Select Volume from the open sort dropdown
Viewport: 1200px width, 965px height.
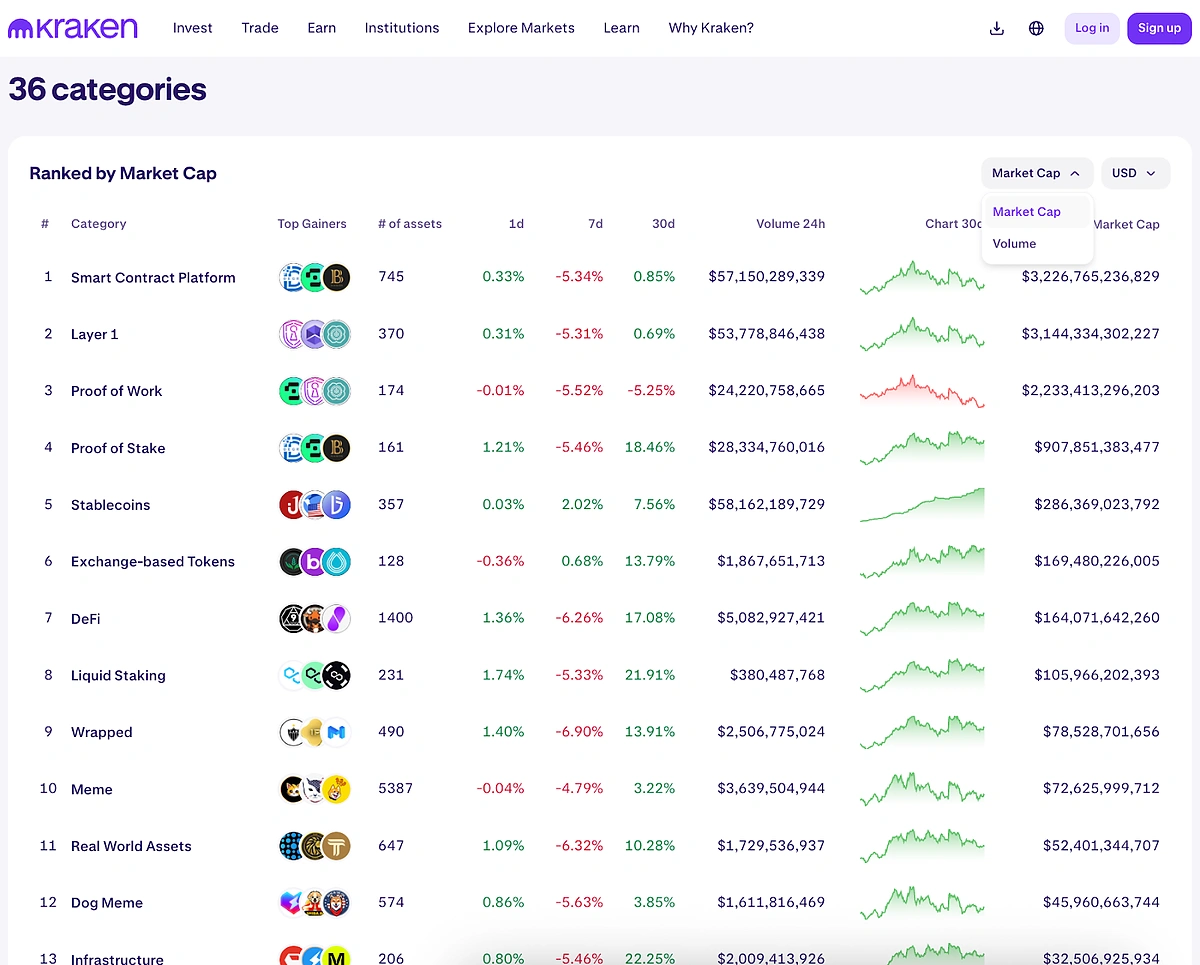coord(1014,243)
